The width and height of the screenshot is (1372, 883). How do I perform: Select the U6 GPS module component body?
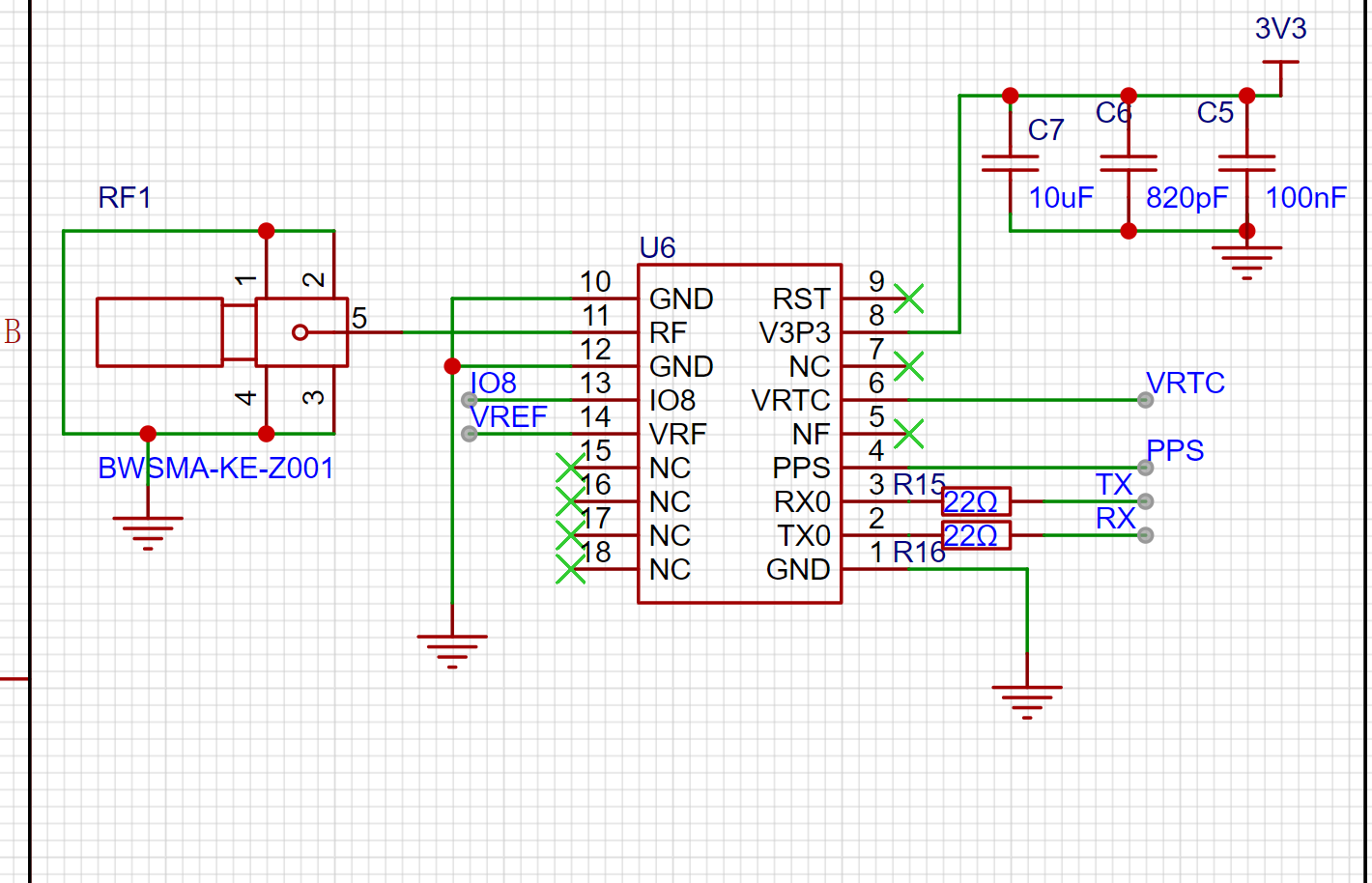tap(739, 434)
